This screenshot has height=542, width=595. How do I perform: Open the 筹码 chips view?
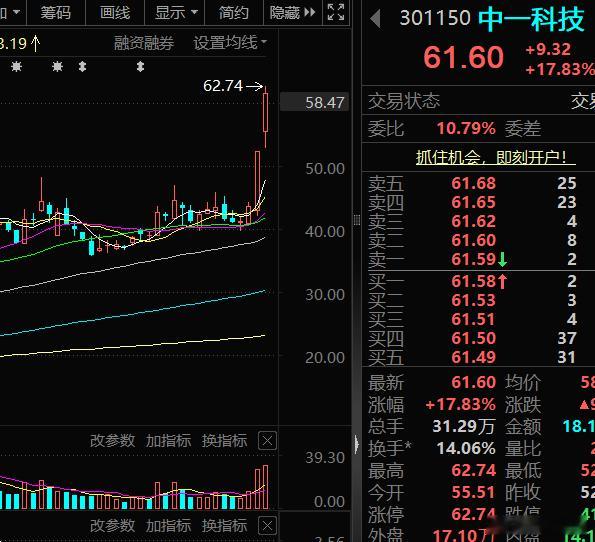coord(56,13)
